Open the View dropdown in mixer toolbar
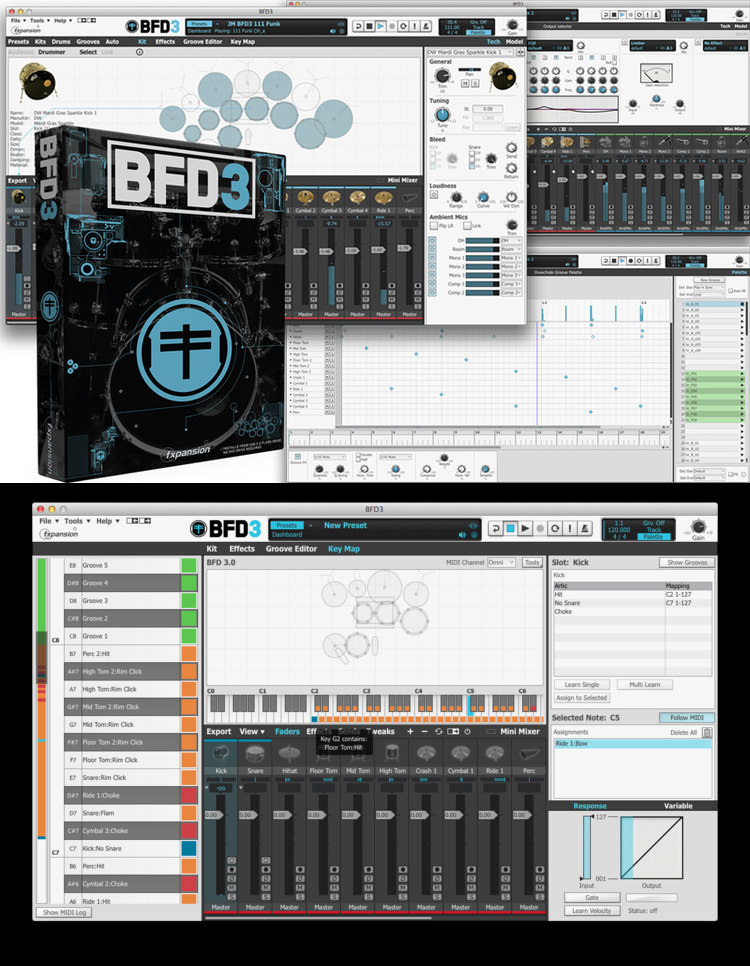The image size is (750, 966). [252, 731]
